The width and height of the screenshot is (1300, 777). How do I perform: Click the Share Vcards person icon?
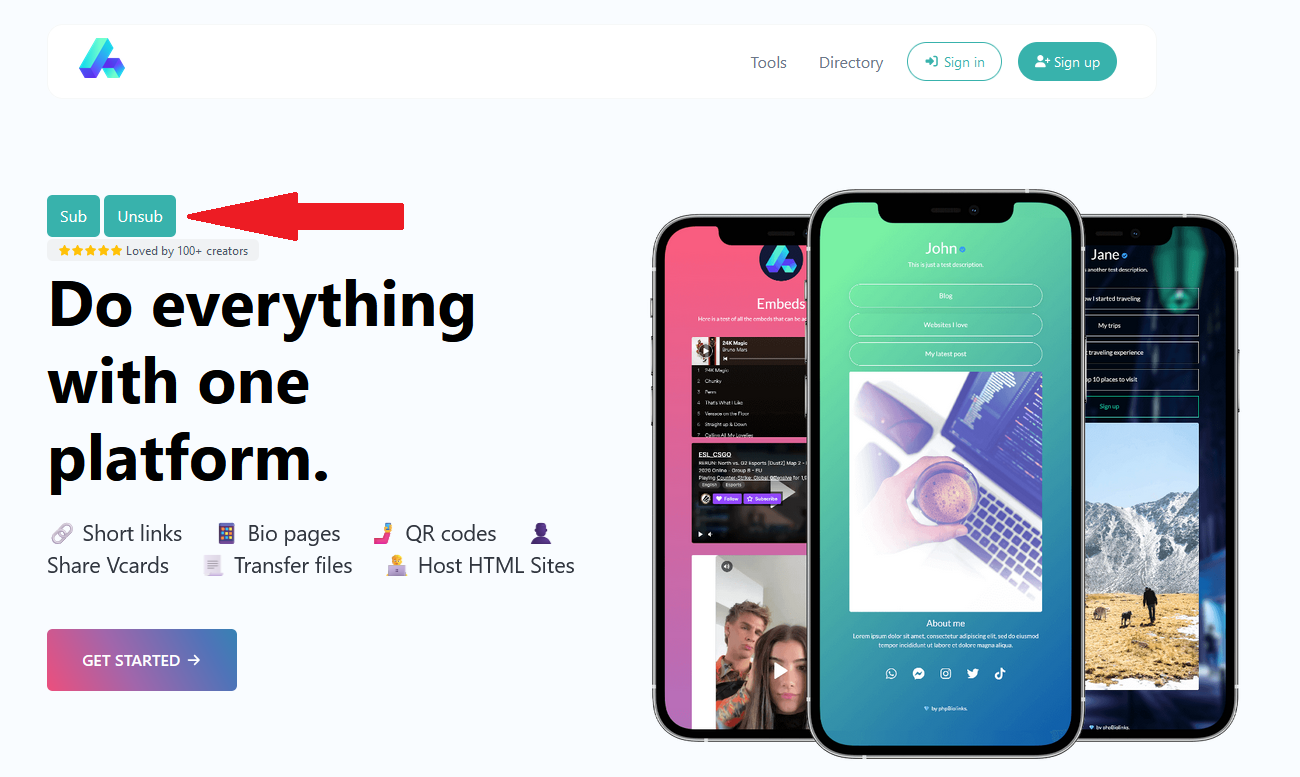tap(540, 534)
